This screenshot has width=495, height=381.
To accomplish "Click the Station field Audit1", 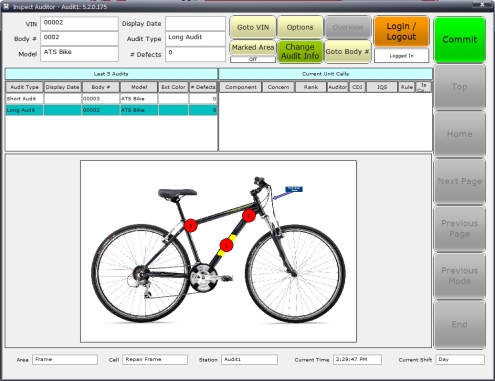I will [x=249, y=359].
